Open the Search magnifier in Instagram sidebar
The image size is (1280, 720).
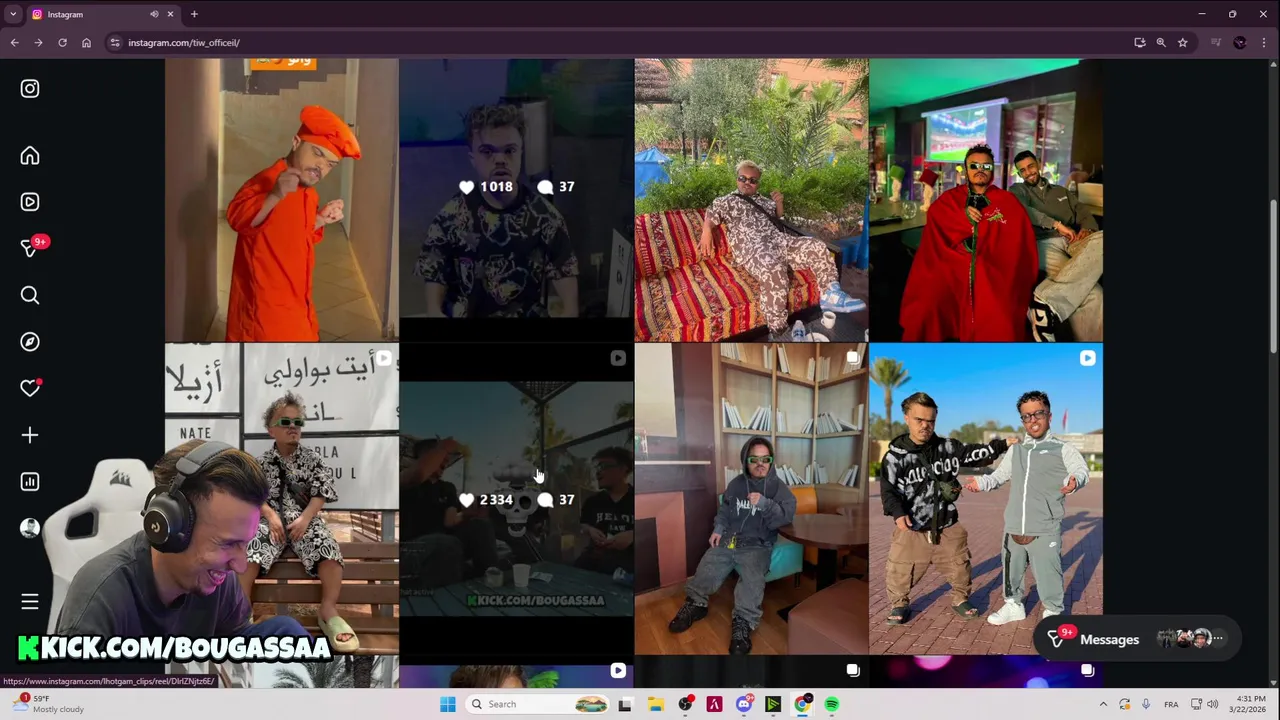(x=30, y=295)
